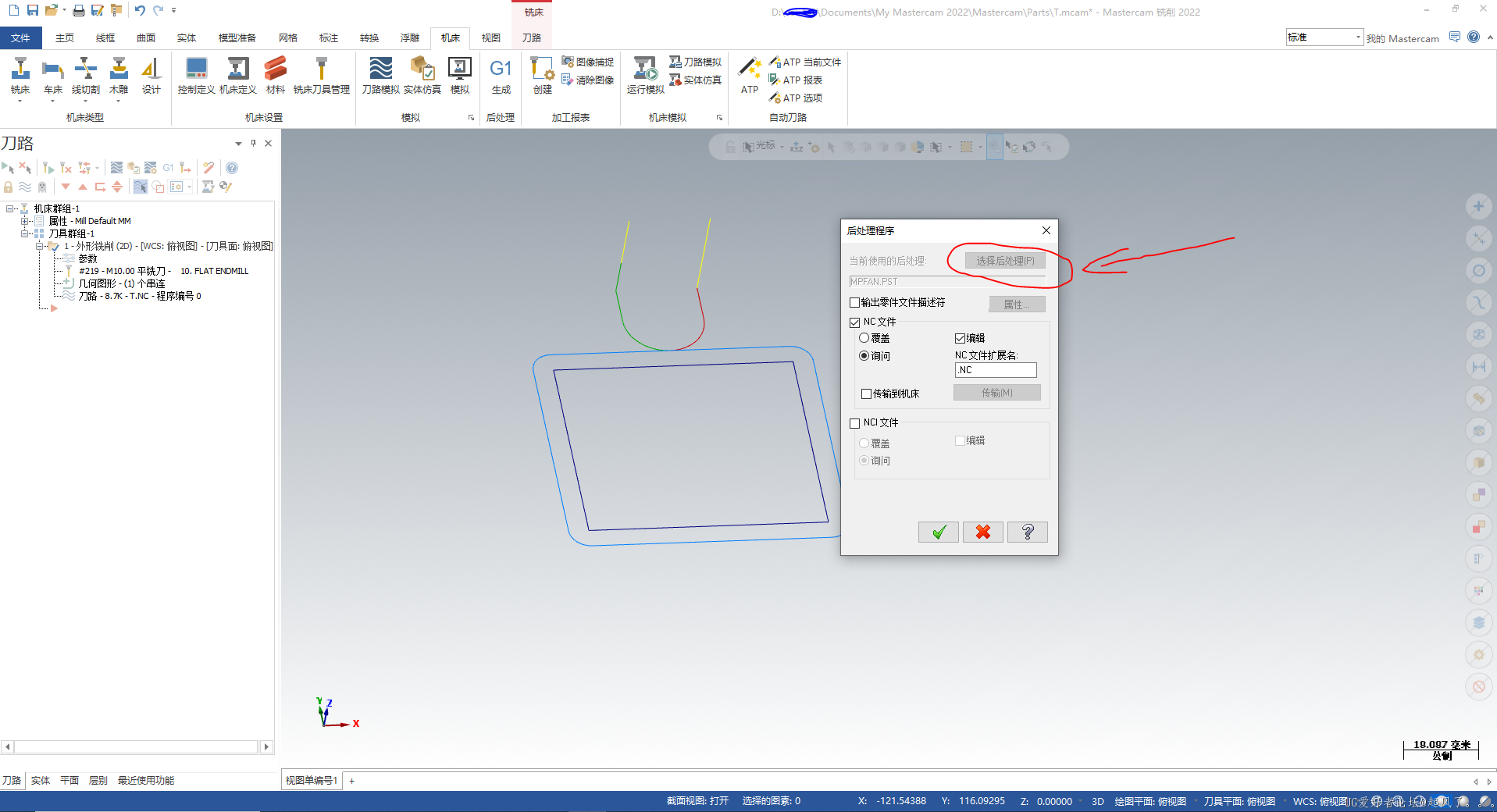The height and width of the screenshot is (812, 1497).
Task: Switch to the 线框 ribbon tab
Action: [x=105, y=37]
